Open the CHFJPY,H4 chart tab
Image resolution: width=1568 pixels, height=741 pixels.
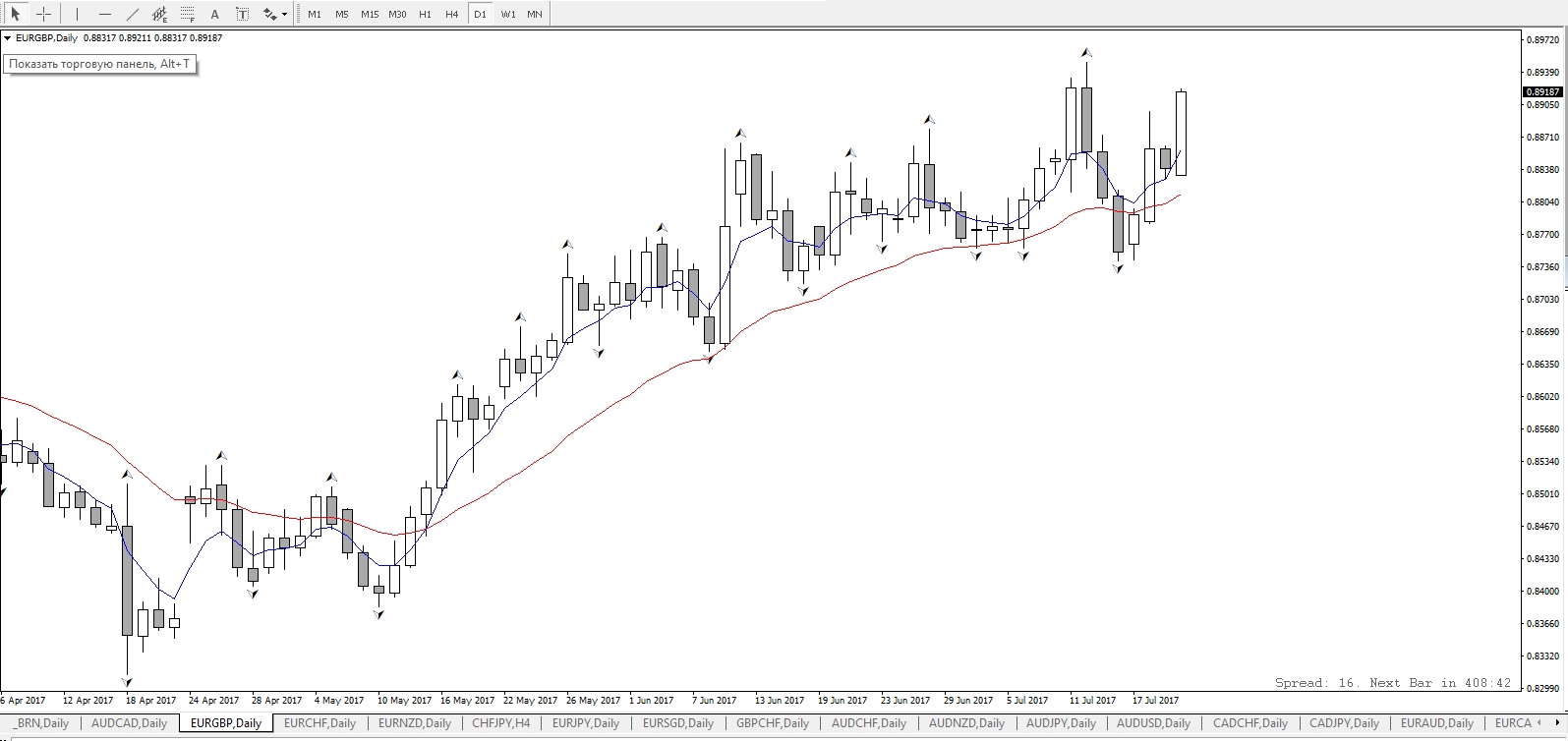pos(501,723)
